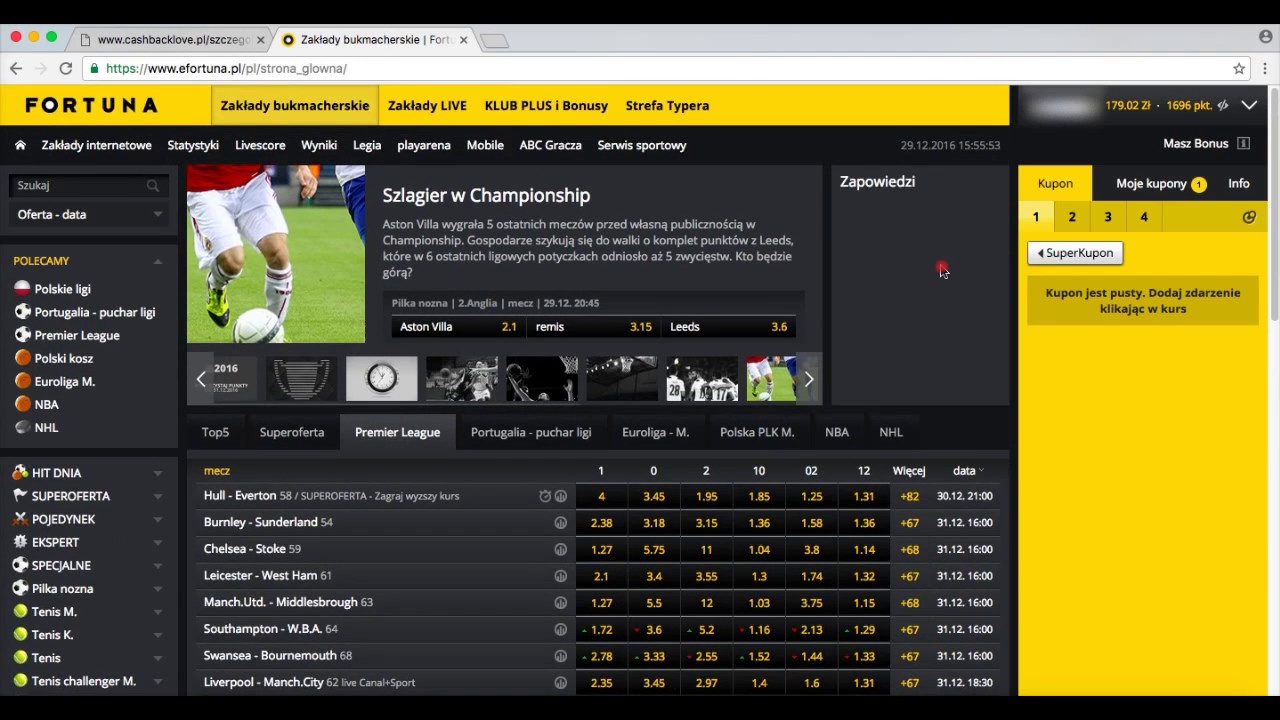Click the Szukaj search field

pos(80,185)
